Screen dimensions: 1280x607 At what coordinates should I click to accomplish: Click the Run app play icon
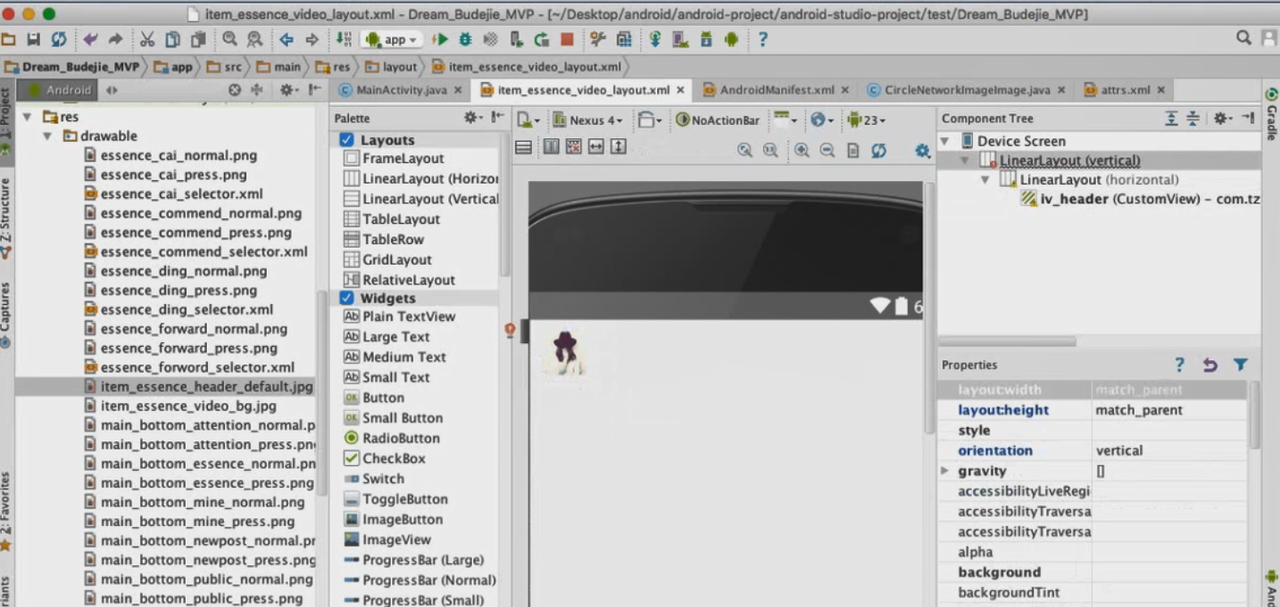click(x=440, y=39)
